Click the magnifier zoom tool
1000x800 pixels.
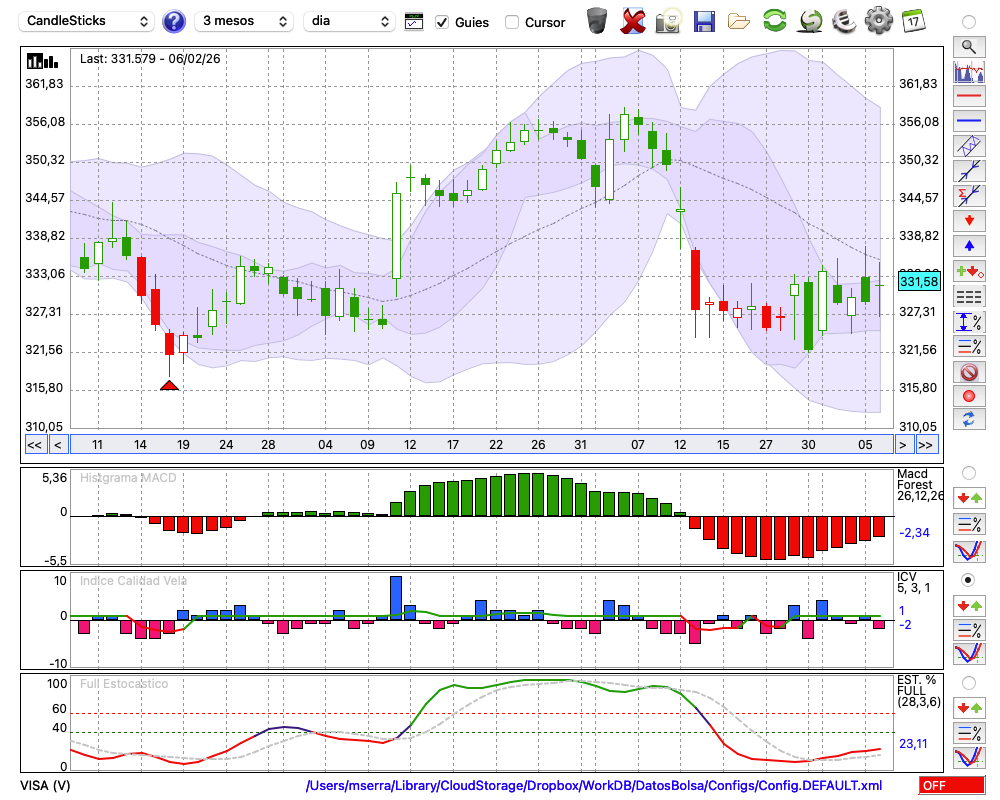click(x=968, y=46)
